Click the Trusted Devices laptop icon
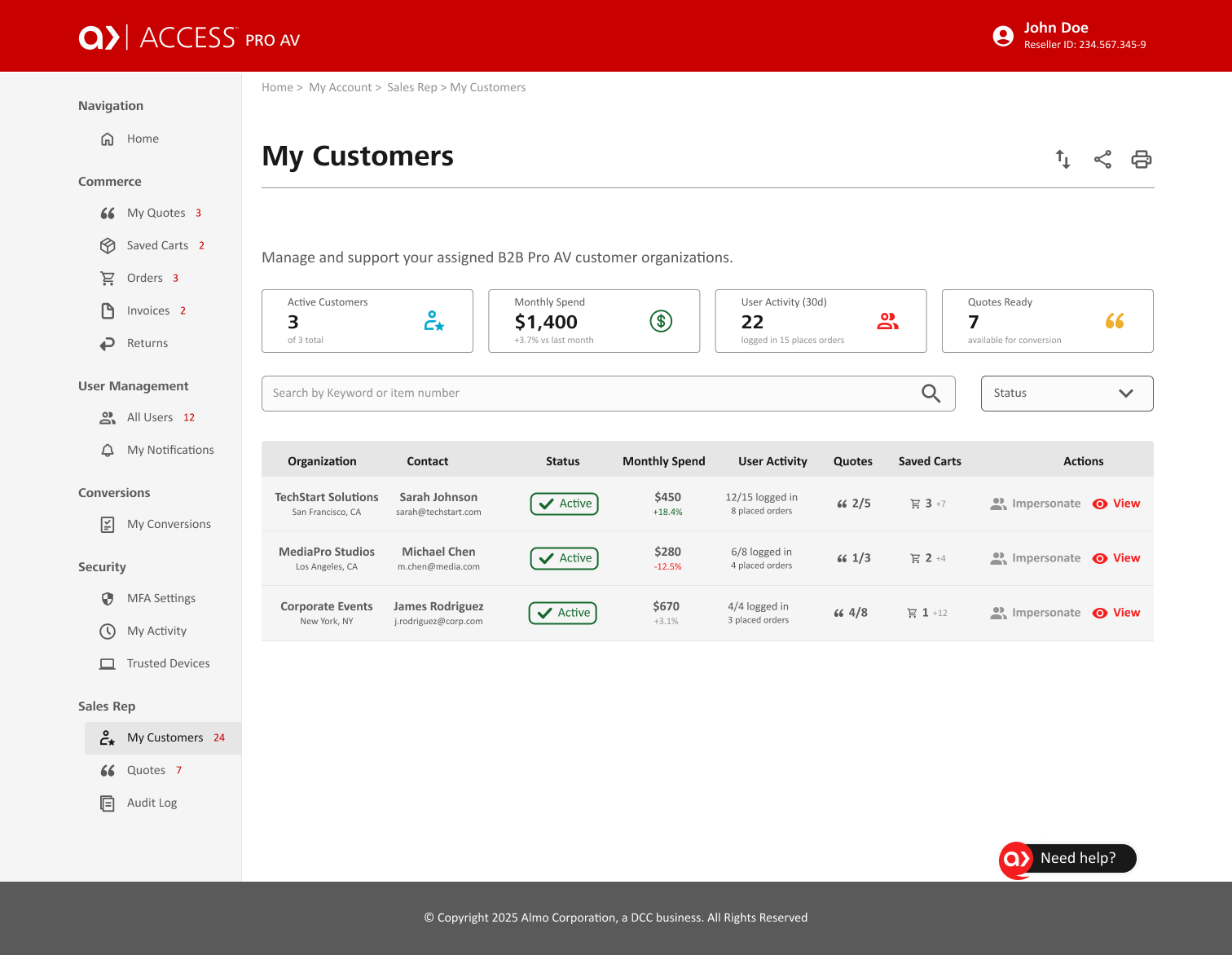 [108, 664]
